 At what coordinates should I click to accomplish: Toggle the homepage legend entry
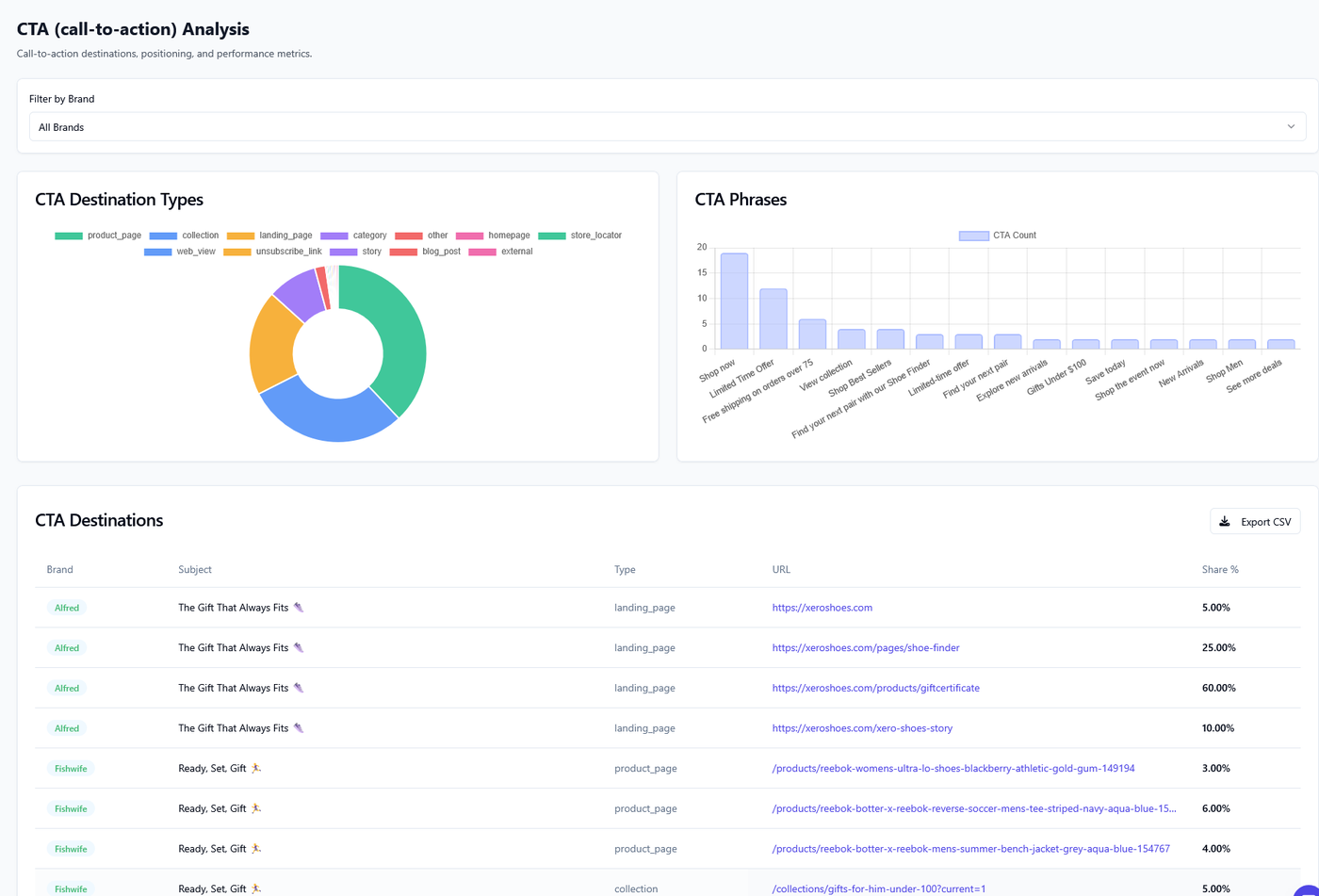[493, 236]
